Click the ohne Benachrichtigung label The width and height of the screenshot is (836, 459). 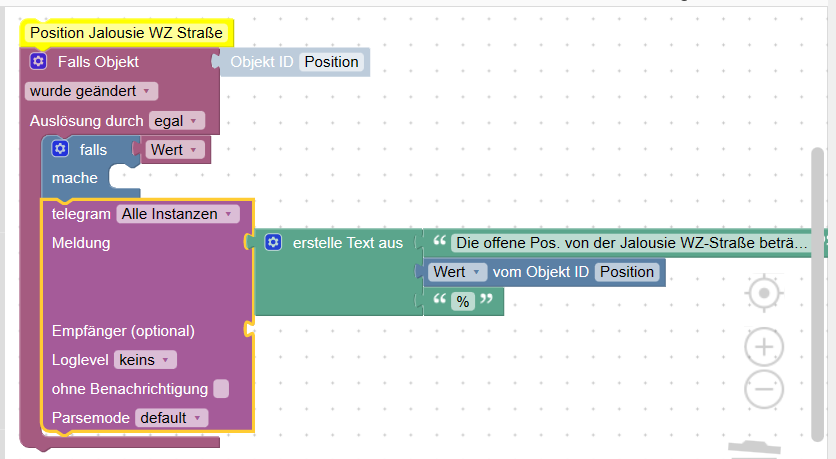click(130, 389)
